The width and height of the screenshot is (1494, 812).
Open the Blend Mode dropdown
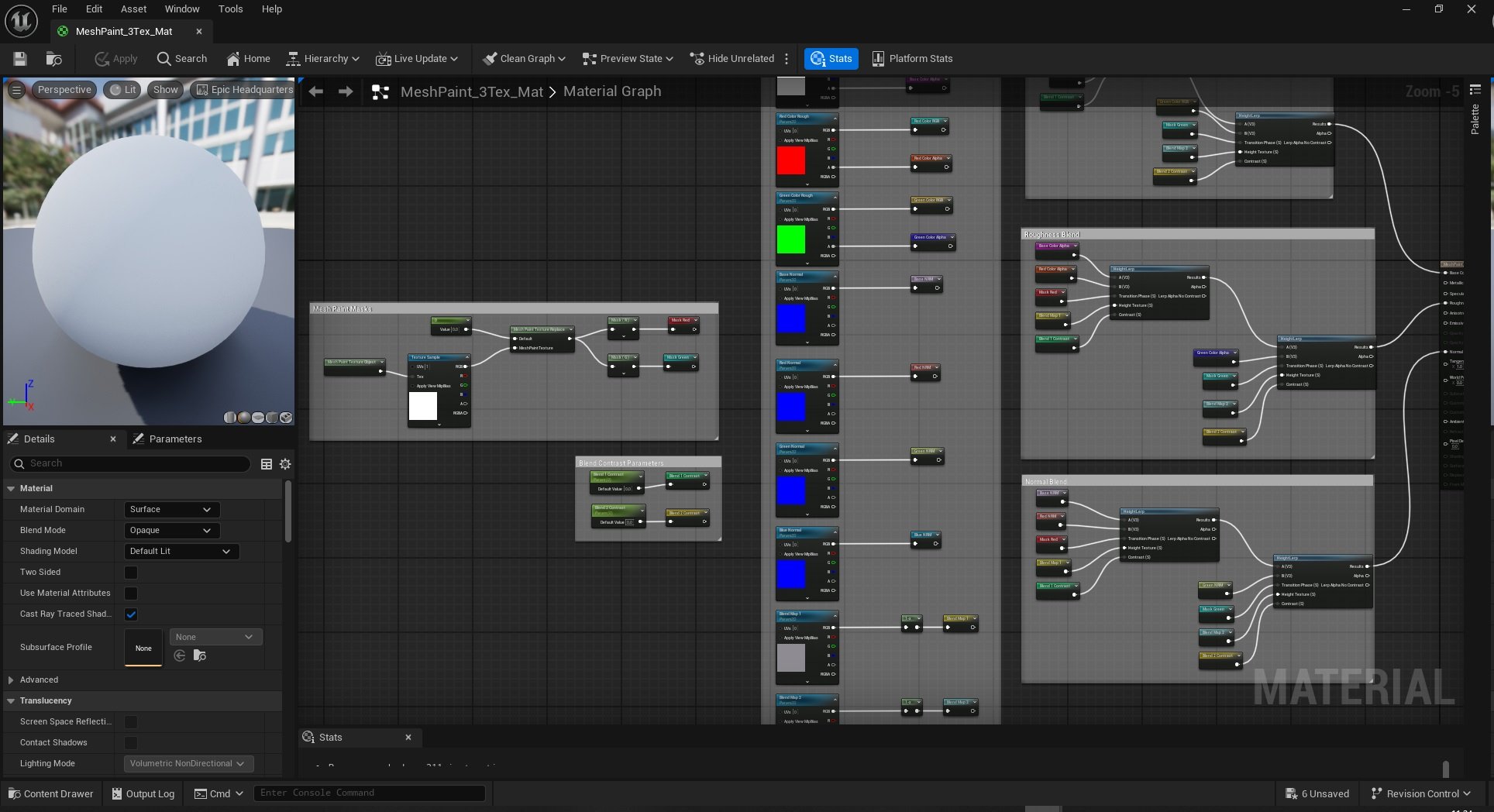coord(171,531)
